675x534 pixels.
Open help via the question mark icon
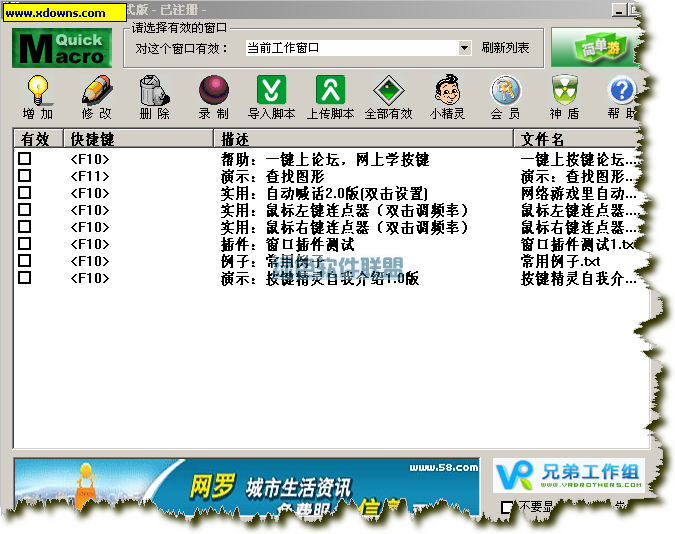click(x=622, y=90)
